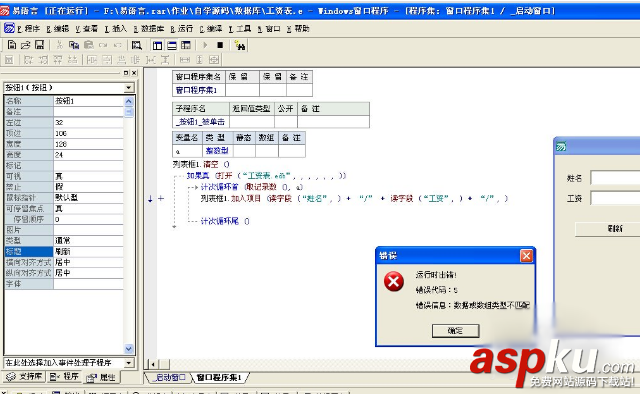Click the Stop square icon
This screenshot has width=640, height=394.
[x=220, y=45]
